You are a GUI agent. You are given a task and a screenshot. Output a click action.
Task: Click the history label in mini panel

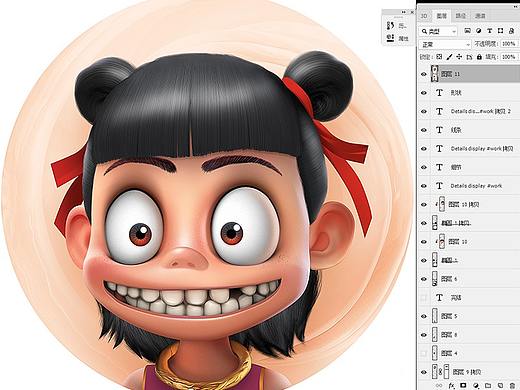403,26
